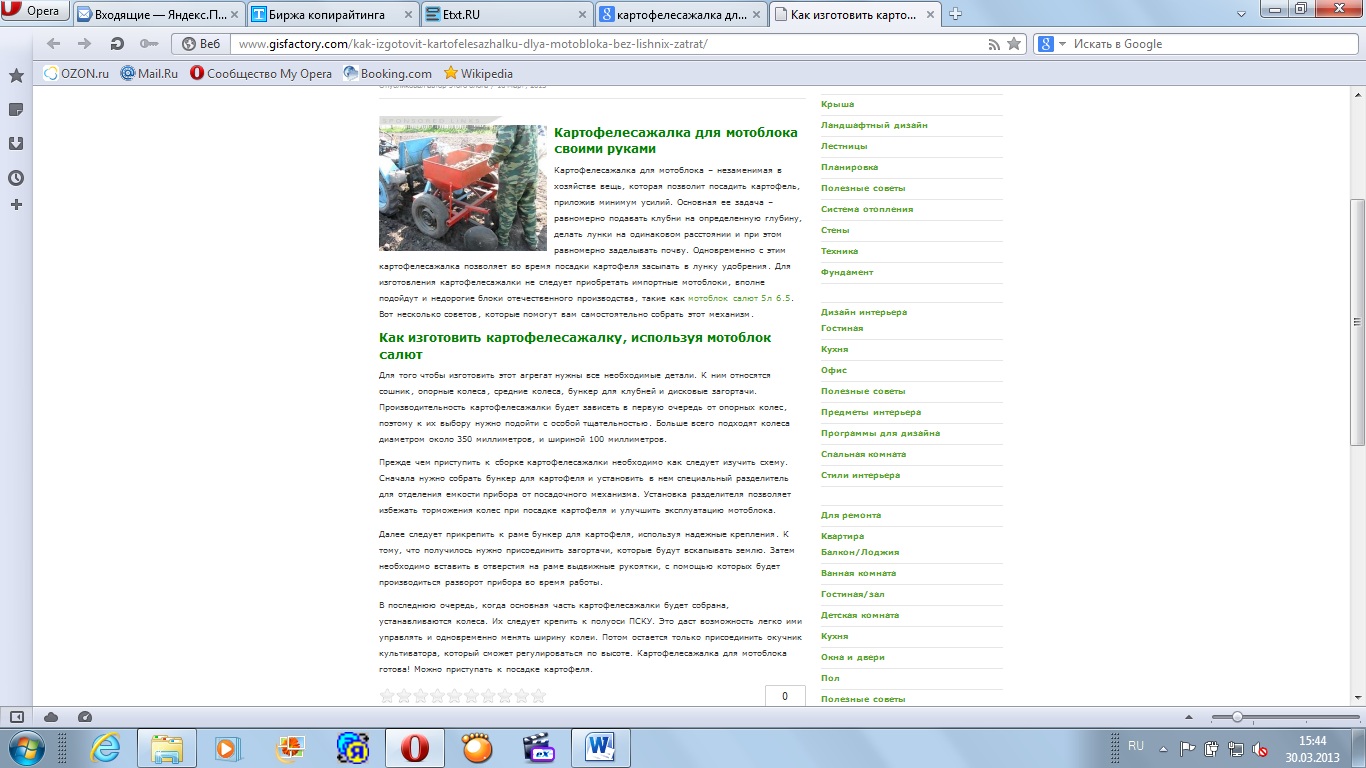Focus the 'Искать в Google' search field
The image size is (1366, 768).
tap(1212, 44)
